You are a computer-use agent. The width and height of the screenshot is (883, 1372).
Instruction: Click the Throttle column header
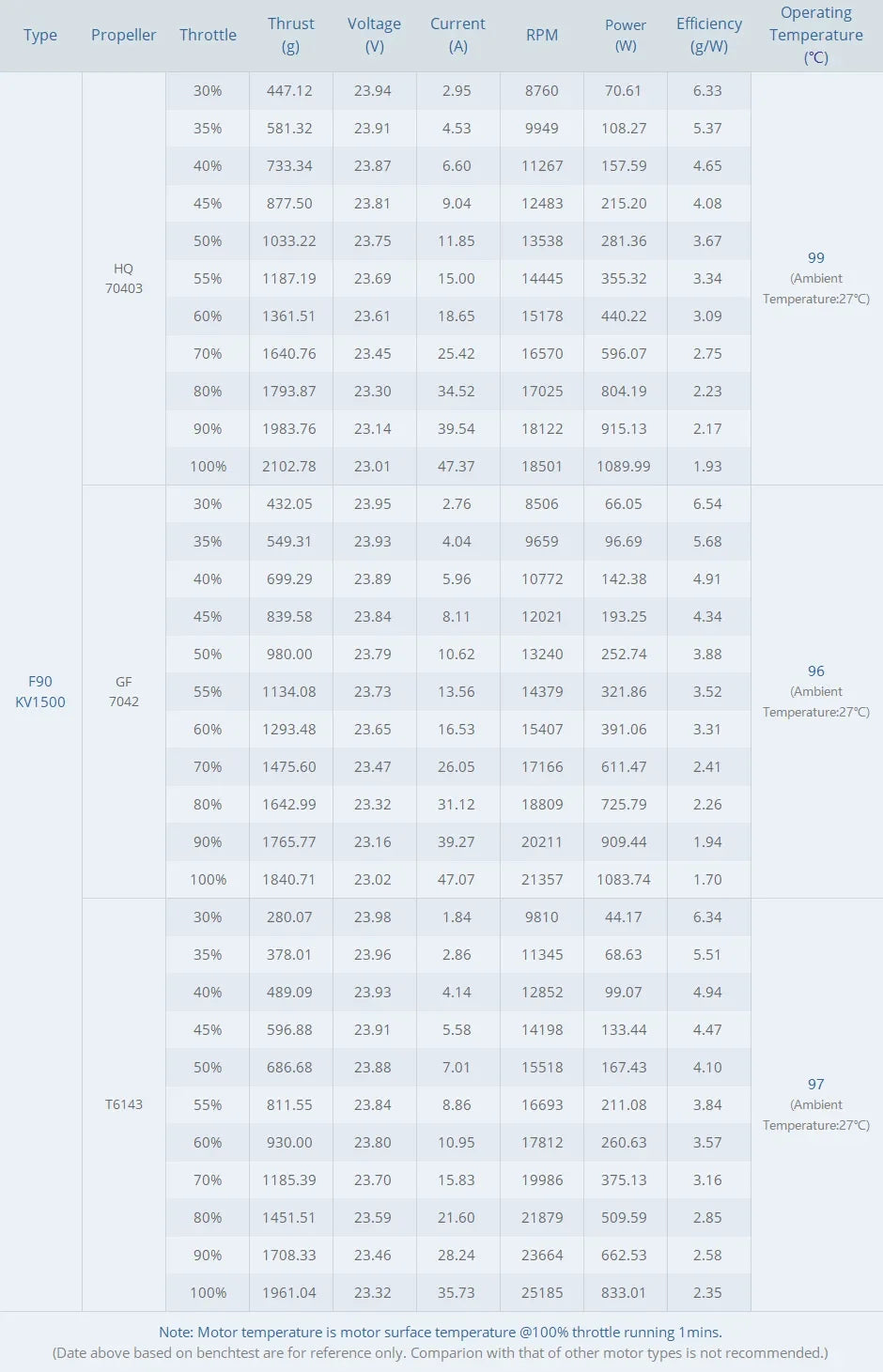[x=208, y=35]
